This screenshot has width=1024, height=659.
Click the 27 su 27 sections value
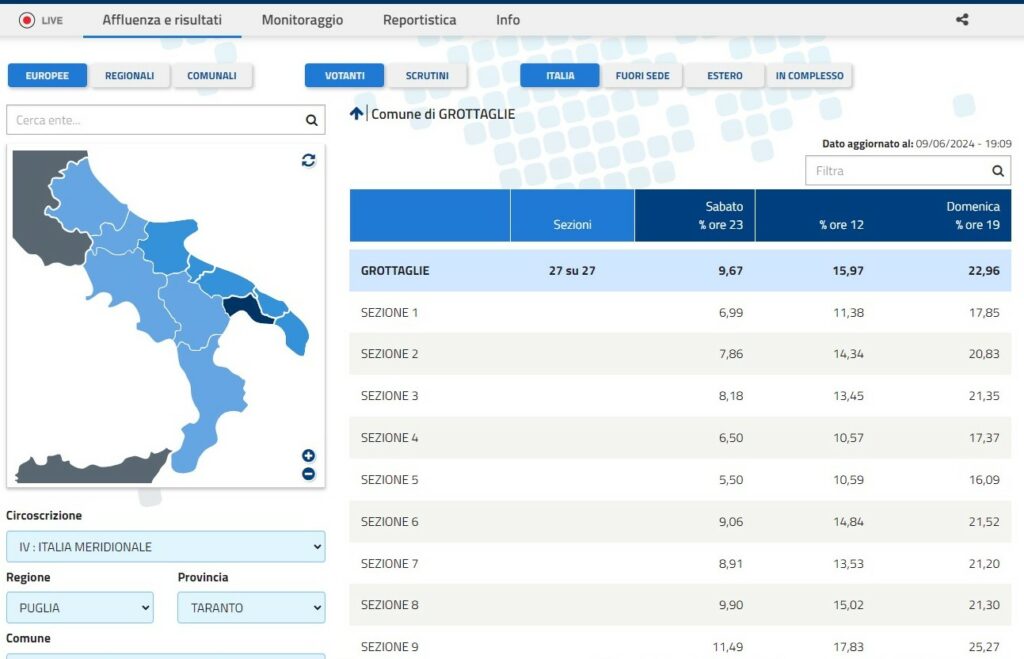tap(572, 270)
